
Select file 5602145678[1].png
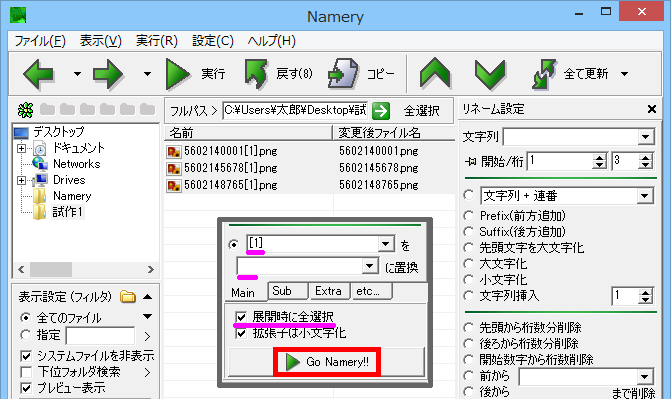point(231,168)
